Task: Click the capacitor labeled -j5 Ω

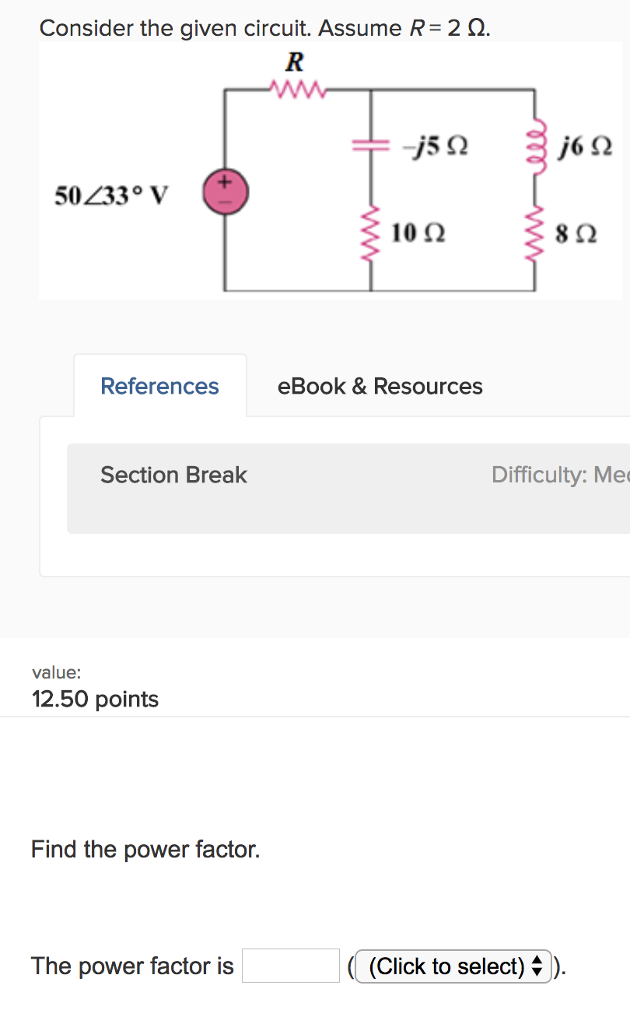Action: (370, 146)
